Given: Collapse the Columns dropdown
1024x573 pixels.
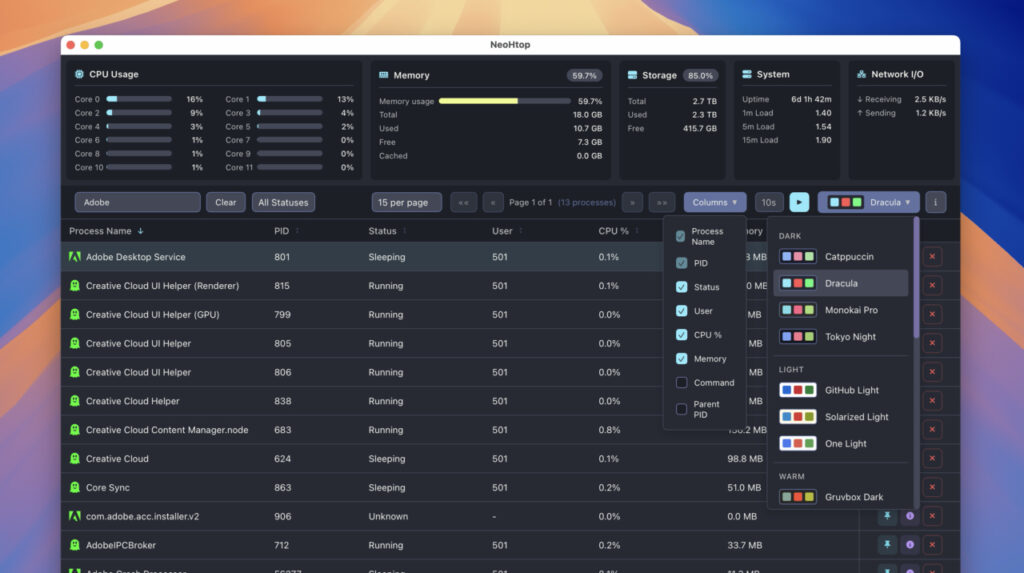Looking at the screenshot, I should point(715,202).
